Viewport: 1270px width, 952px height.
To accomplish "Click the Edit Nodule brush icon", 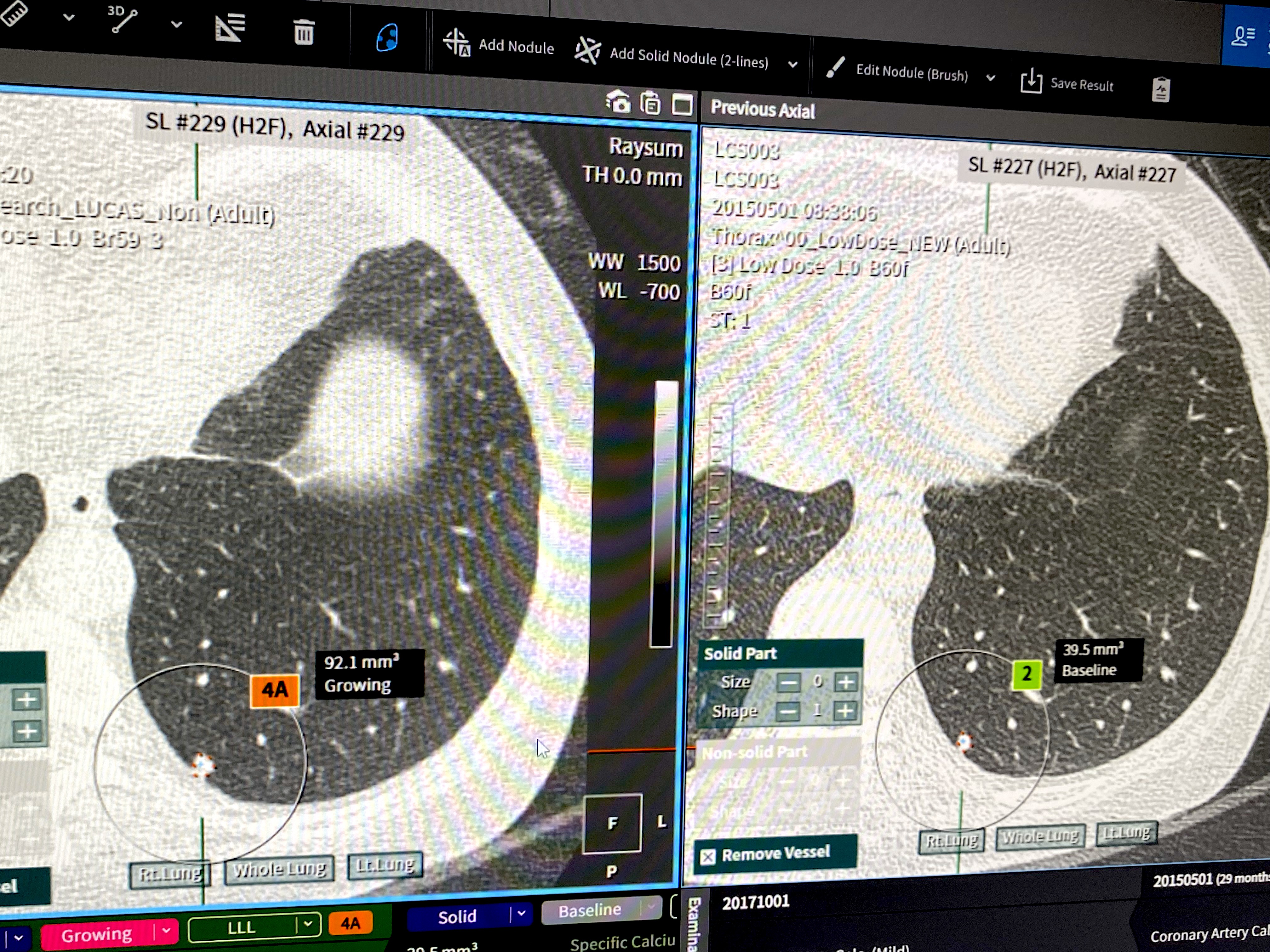I will point(835,67).
